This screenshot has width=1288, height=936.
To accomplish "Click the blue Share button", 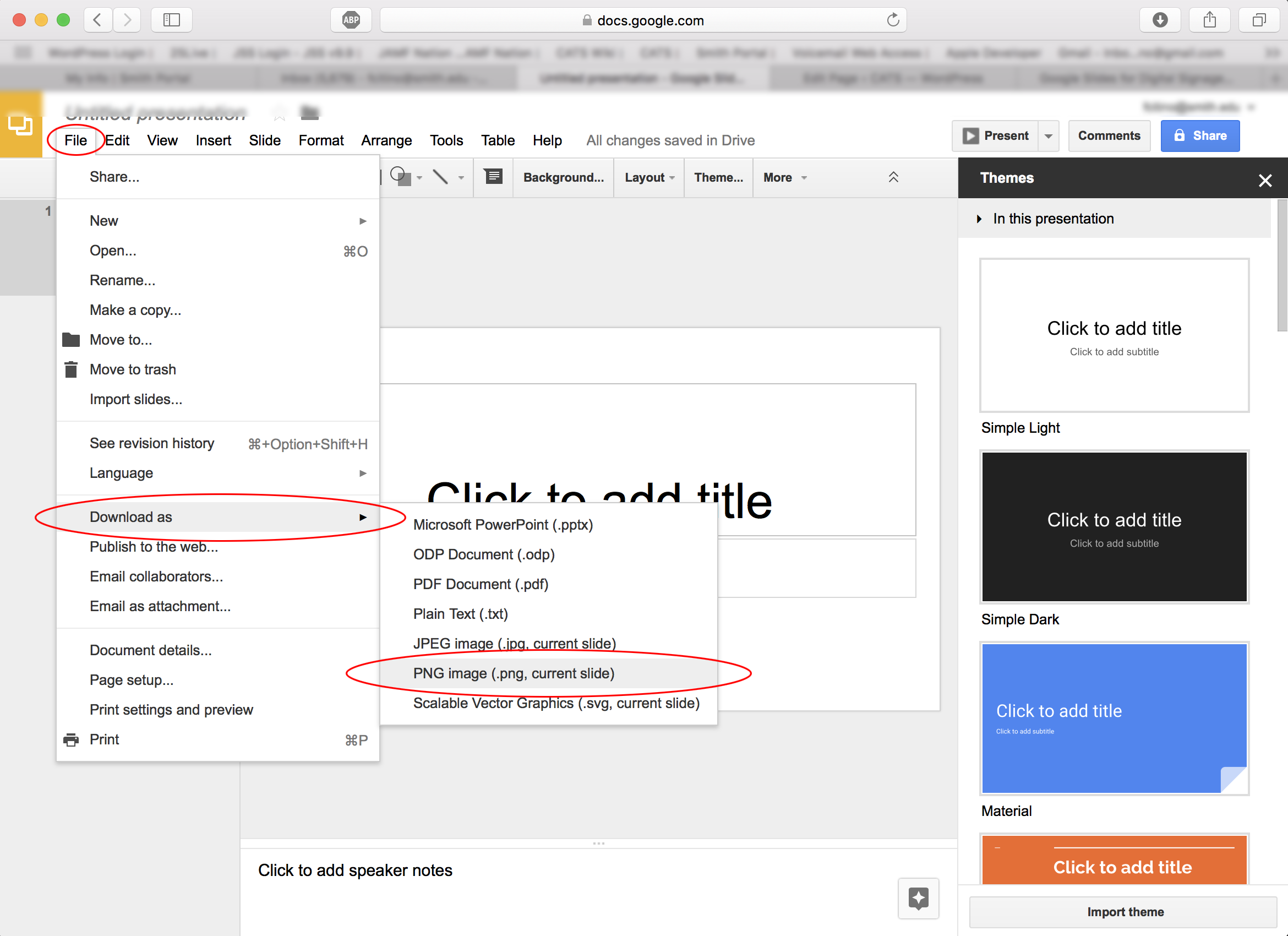I will 1200,136.
